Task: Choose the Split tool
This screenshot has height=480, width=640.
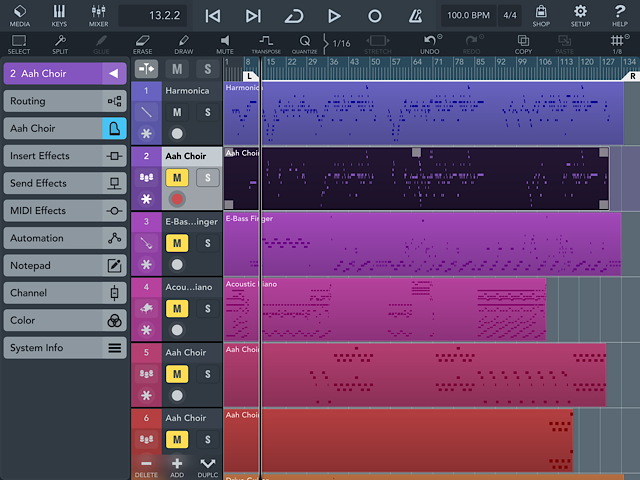Action: 60,44
